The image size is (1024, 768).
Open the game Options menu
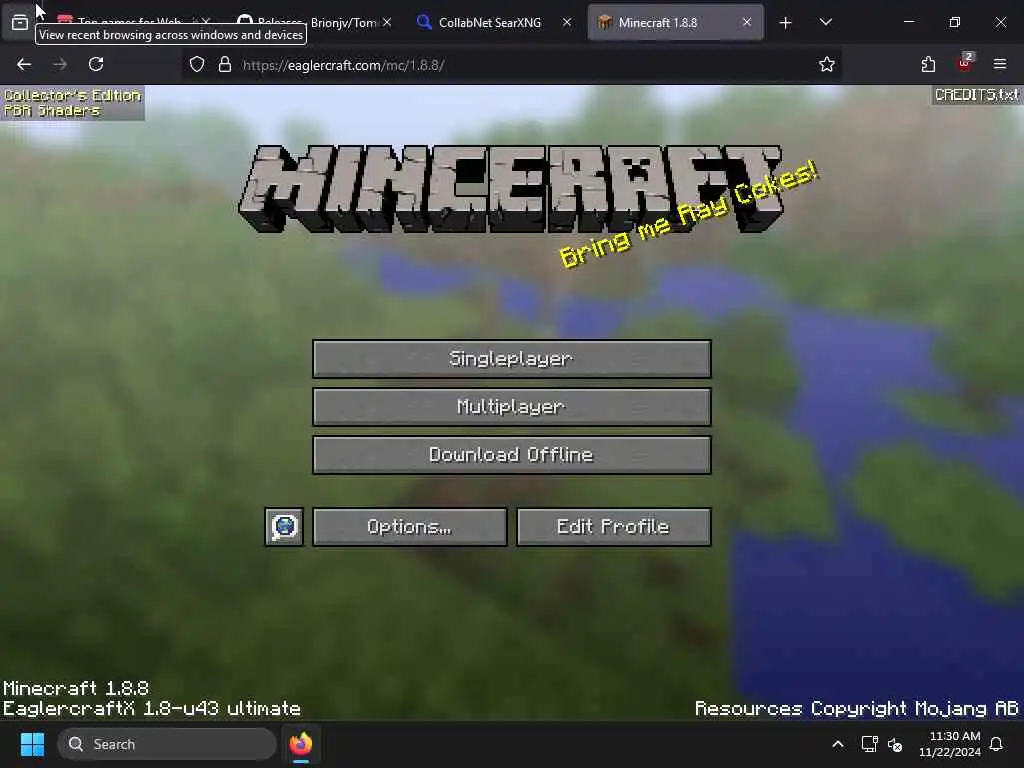pyautogui.click(x=409, y=526)
